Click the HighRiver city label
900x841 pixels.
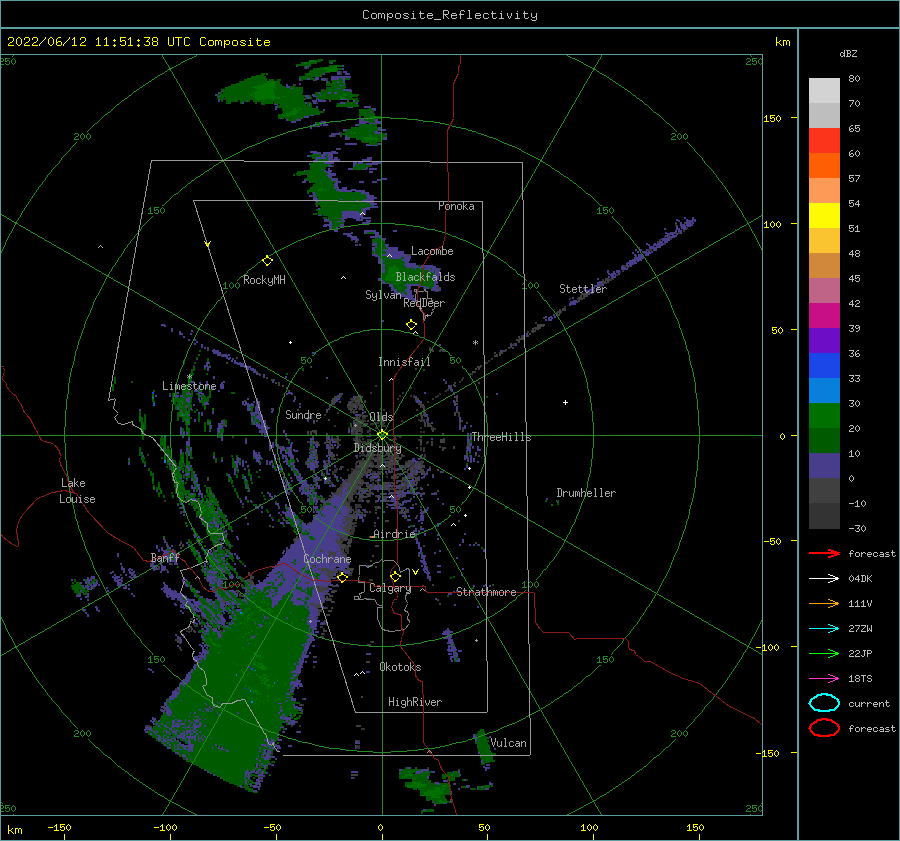415,702
